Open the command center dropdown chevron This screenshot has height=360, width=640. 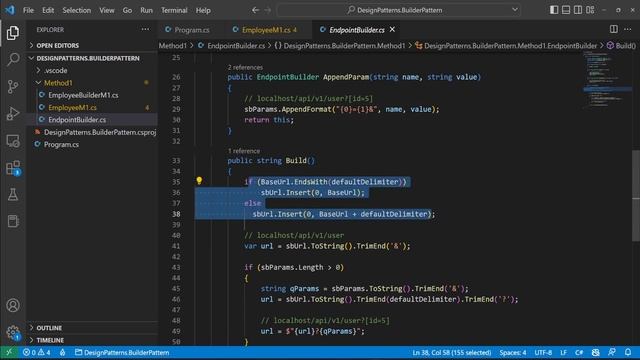click(x=514, y=10)
